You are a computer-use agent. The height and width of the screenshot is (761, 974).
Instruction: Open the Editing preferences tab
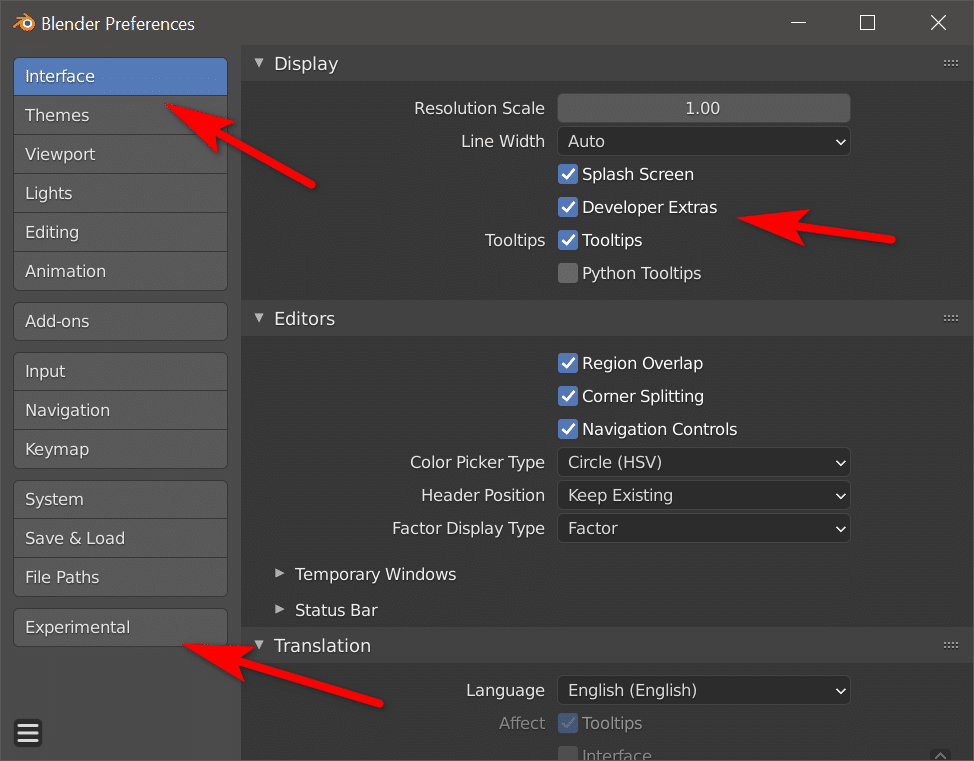point(121,232)
